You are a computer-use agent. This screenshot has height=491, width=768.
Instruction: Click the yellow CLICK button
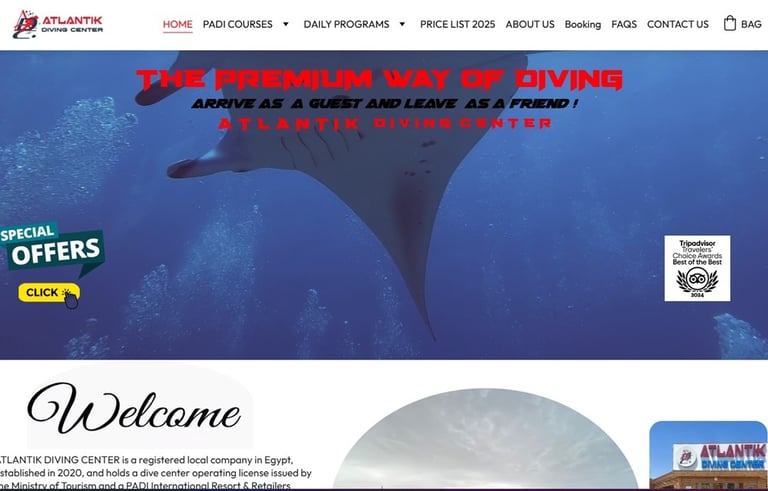pyautogui.click(x=49, y=293)
